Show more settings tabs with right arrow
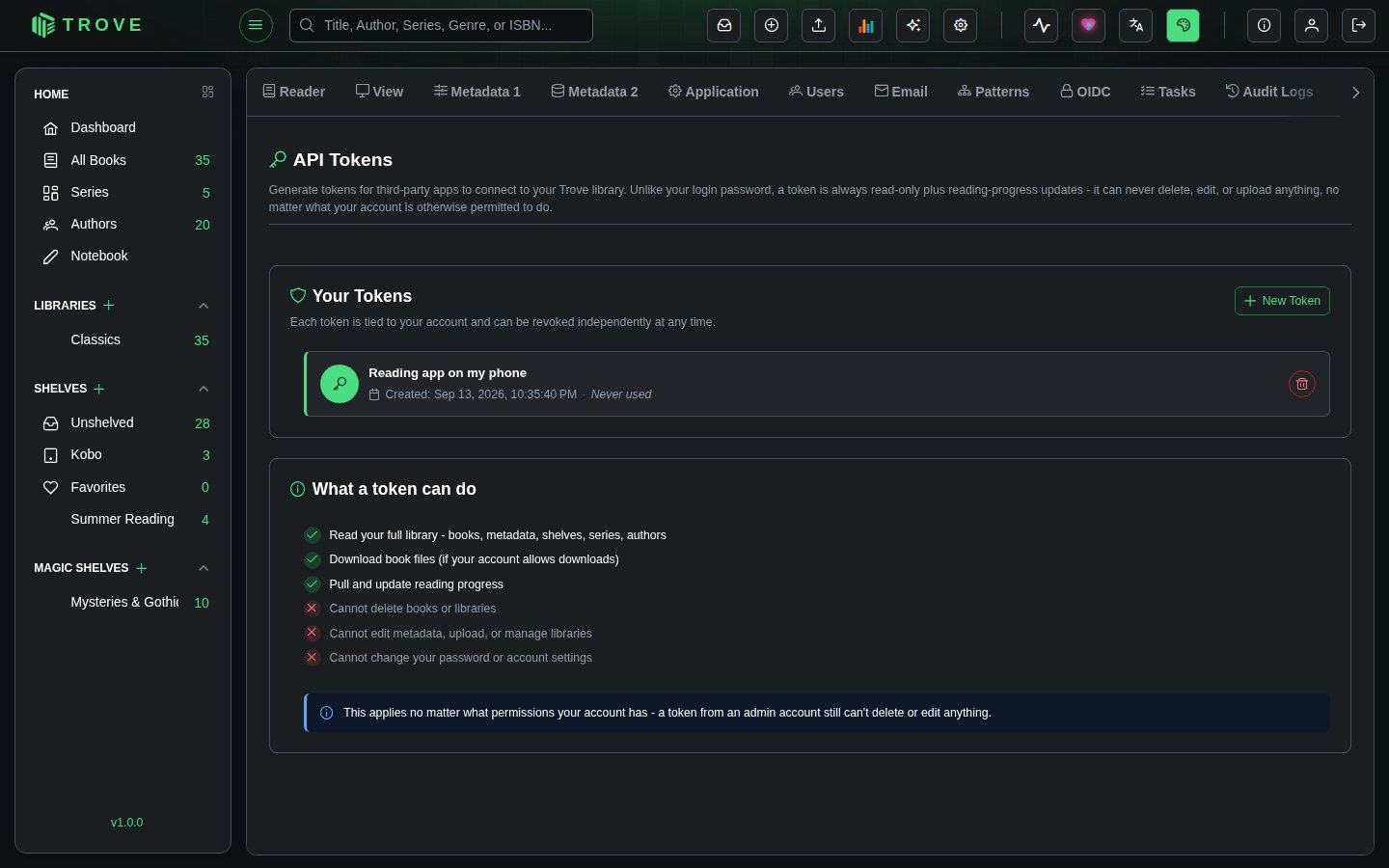The image size is (1389, 868). tap(1355, 93)
